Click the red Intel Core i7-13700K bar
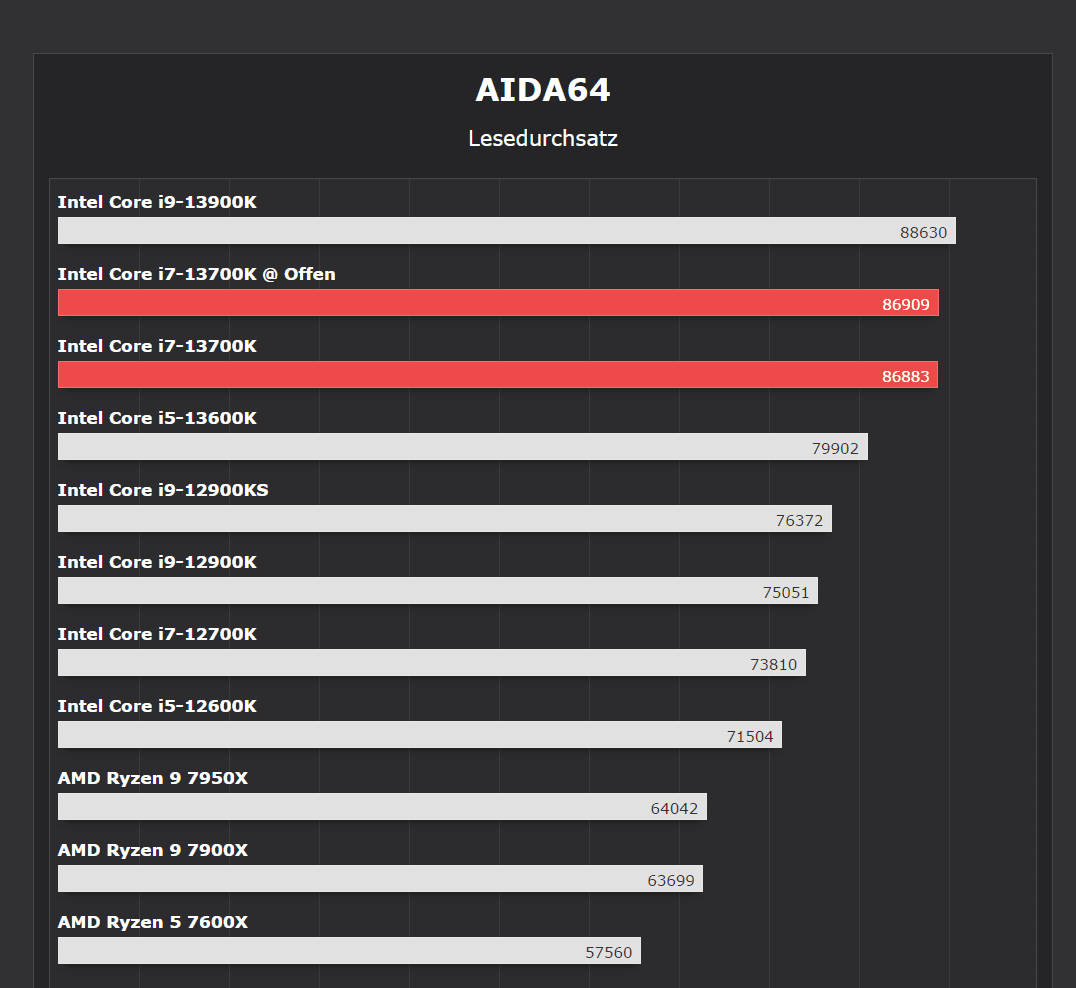The width and height of the screenshot is (1076, 988). [x=498, y=375]
